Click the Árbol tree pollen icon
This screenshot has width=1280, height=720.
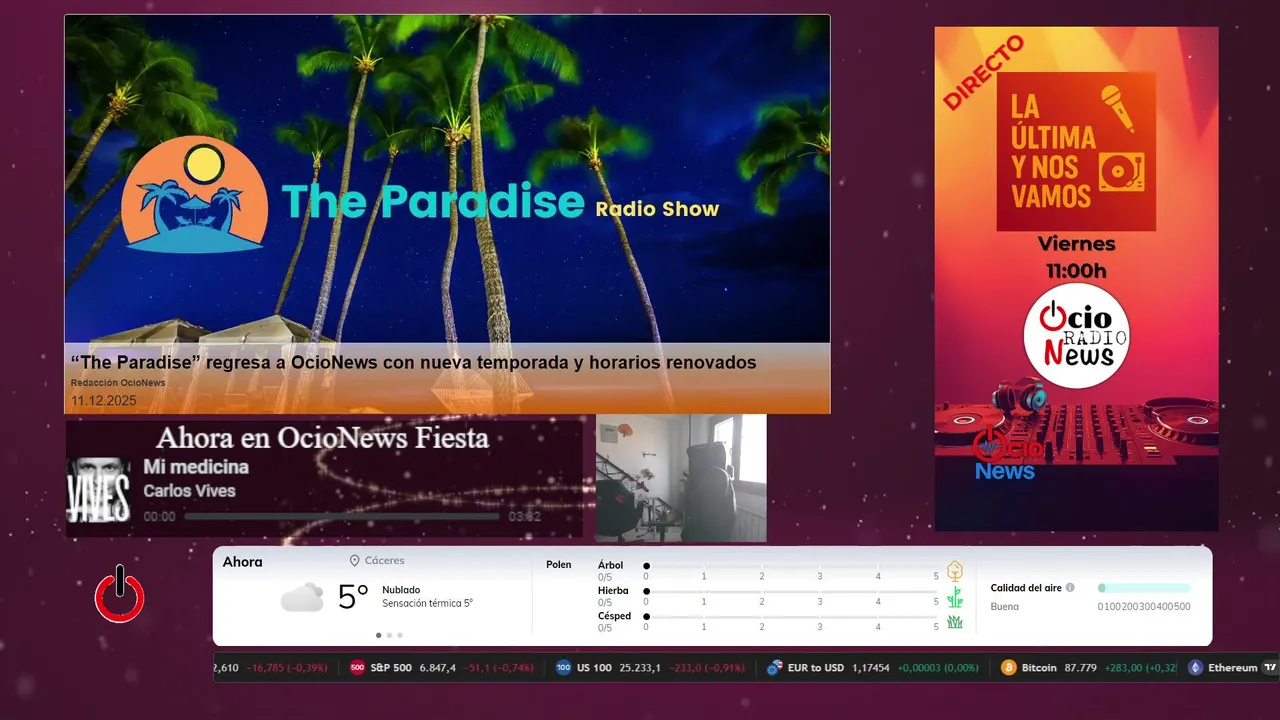[955, 571]
